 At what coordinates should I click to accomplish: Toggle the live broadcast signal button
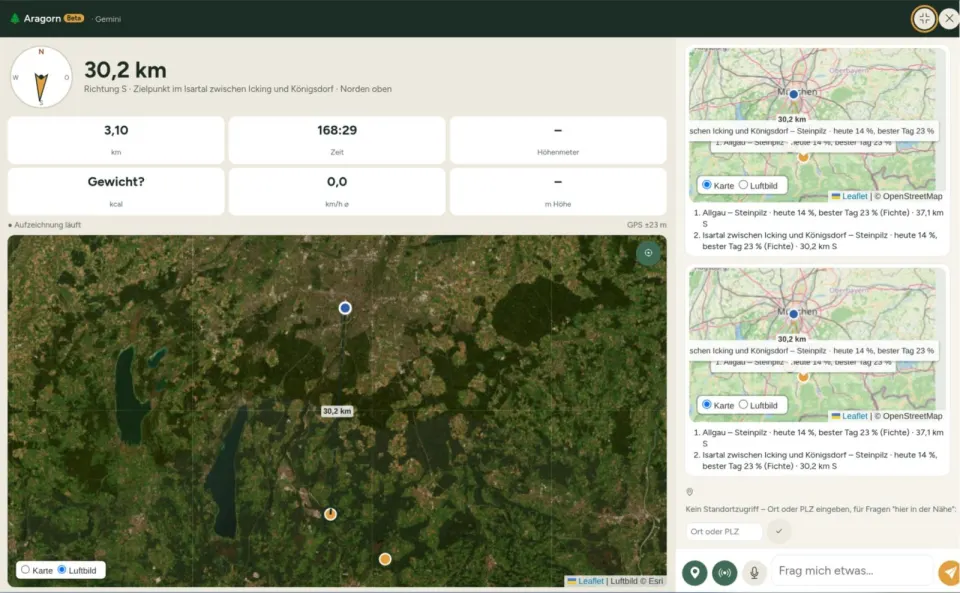pos(724,573)
